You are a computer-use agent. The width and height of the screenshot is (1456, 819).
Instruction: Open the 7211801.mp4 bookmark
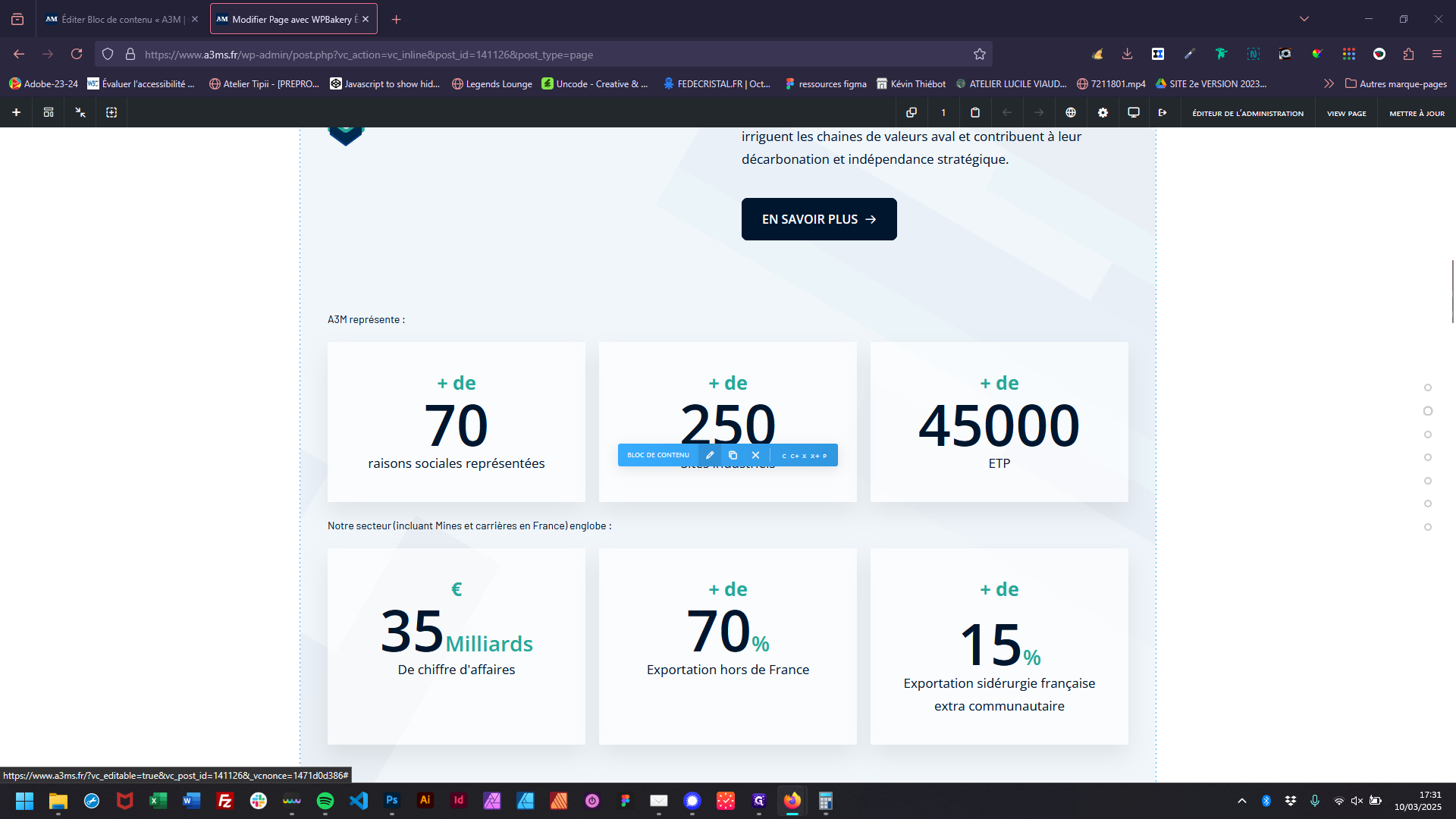(1111, 83)
